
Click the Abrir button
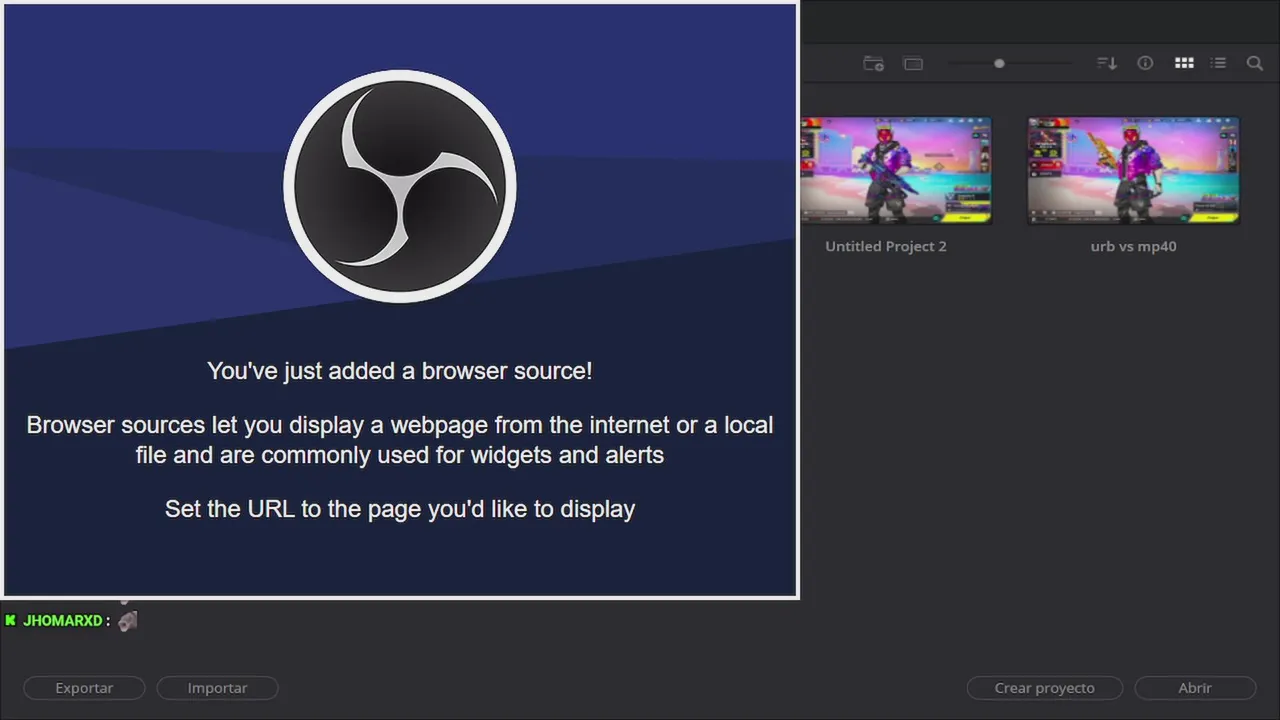(x=1195, y=688)
